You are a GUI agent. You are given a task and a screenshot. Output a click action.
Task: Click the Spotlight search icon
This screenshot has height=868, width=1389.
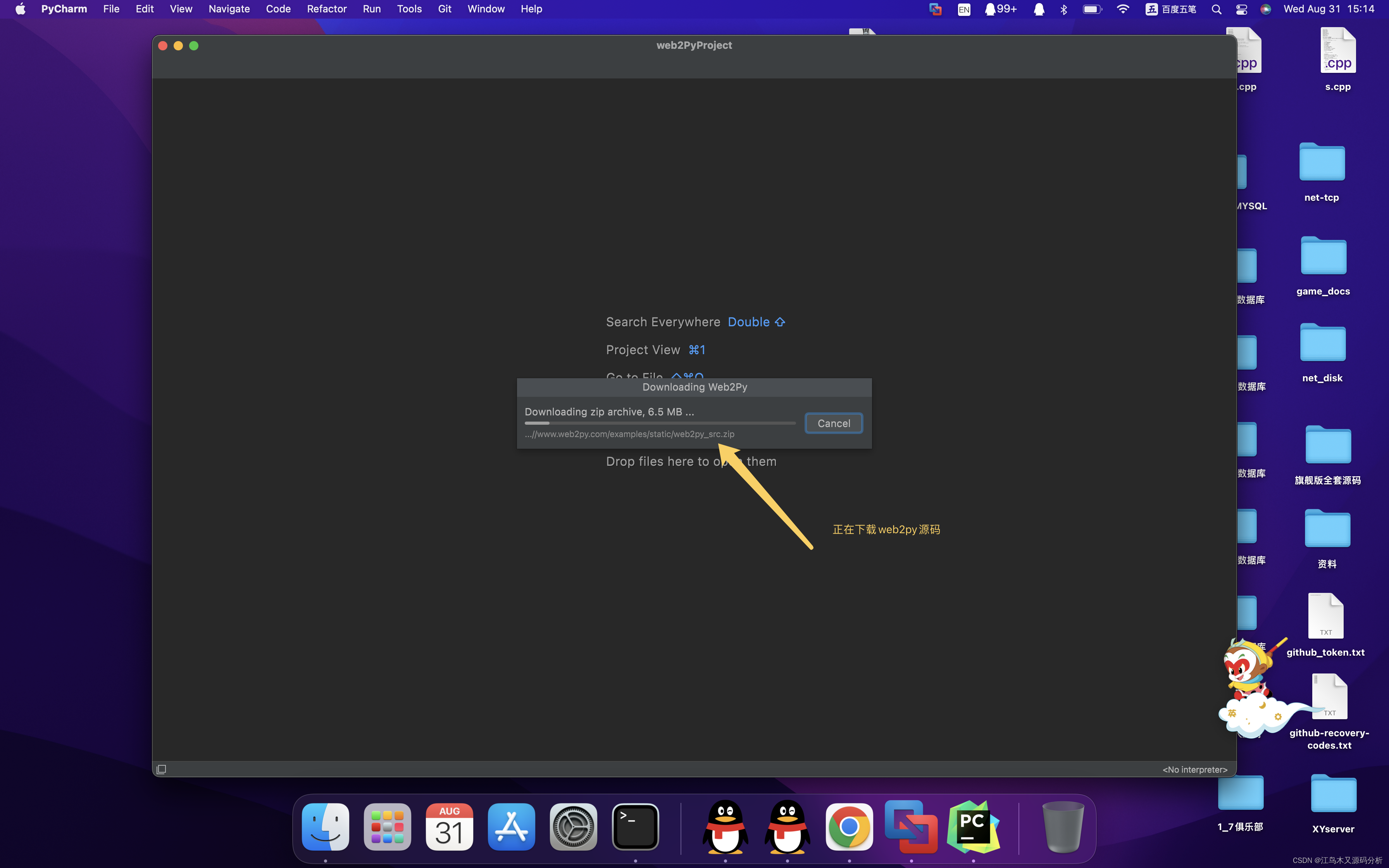[1216, 9]
